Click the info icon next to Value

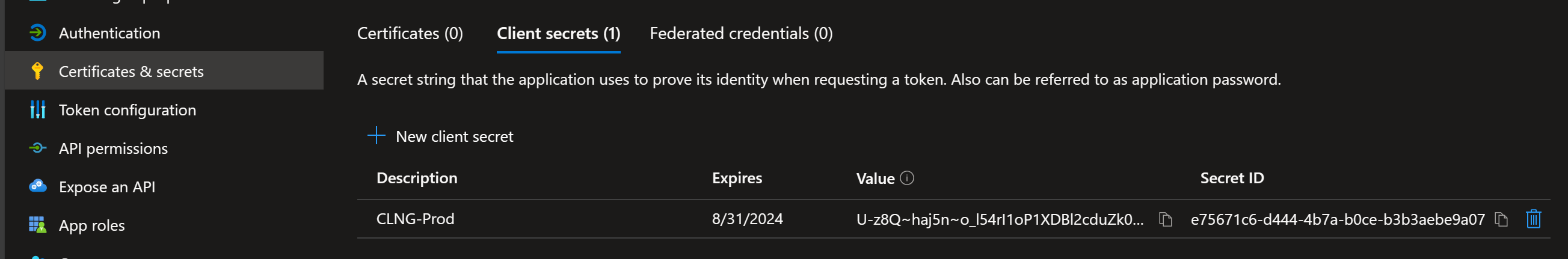click(907, 178)
